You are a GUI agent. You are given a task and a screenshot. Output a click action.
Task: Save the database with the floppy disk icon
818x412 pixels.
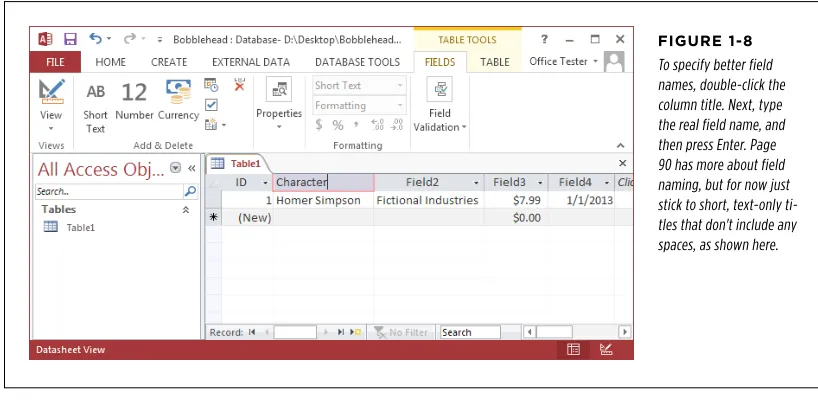(70, 39)
